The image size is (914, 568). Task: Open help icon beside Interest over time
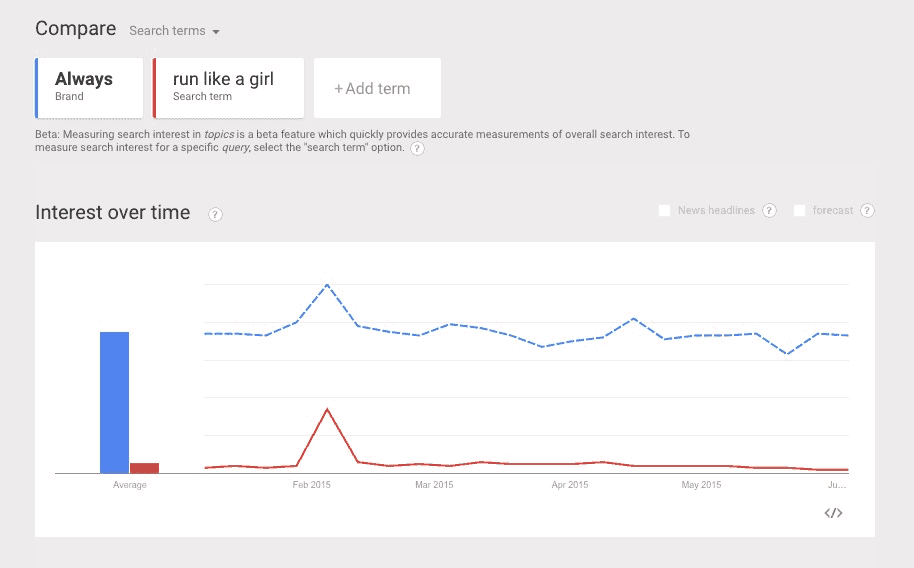215,215
